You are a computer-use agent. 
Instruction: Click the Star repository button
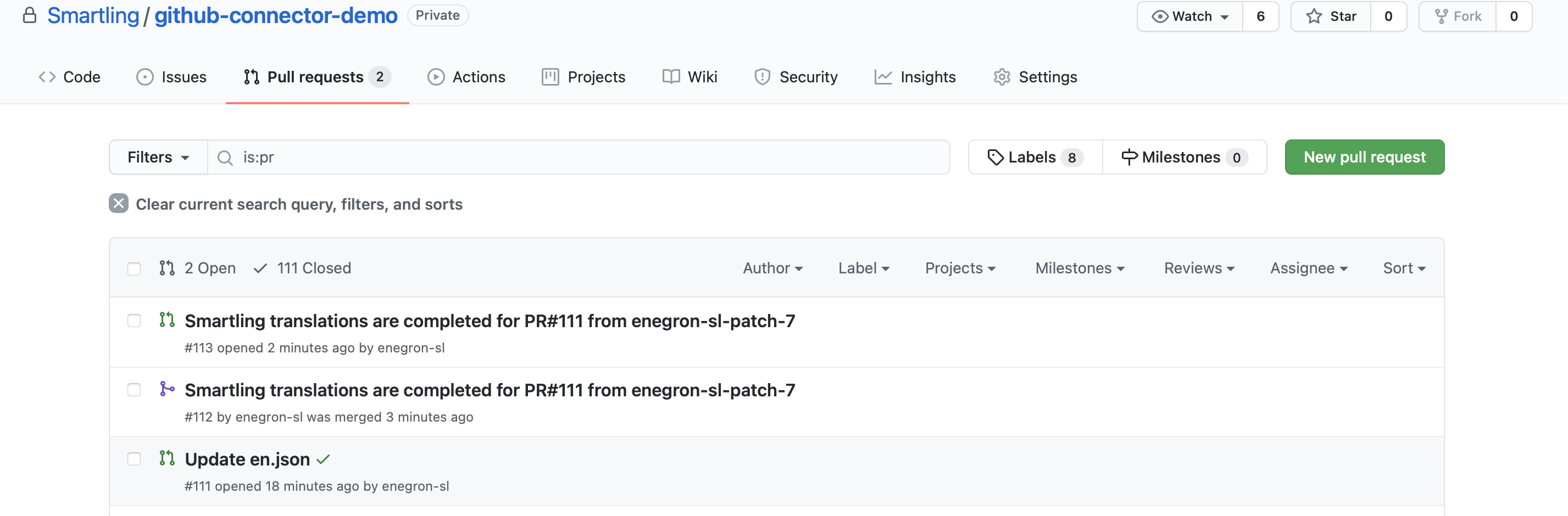click(x=1331, y=16)
